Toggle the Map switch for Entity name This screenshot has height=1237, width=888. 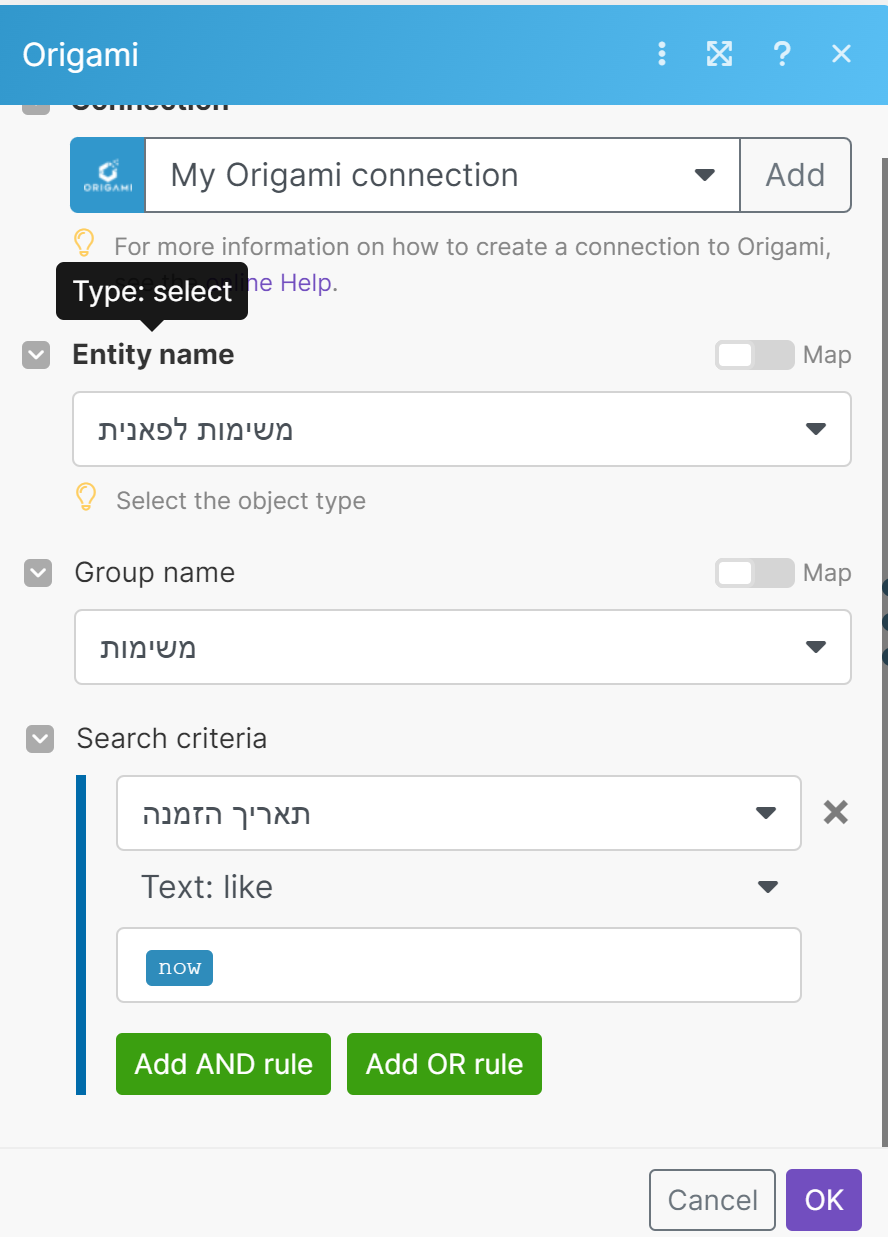(x=754, y=355)
